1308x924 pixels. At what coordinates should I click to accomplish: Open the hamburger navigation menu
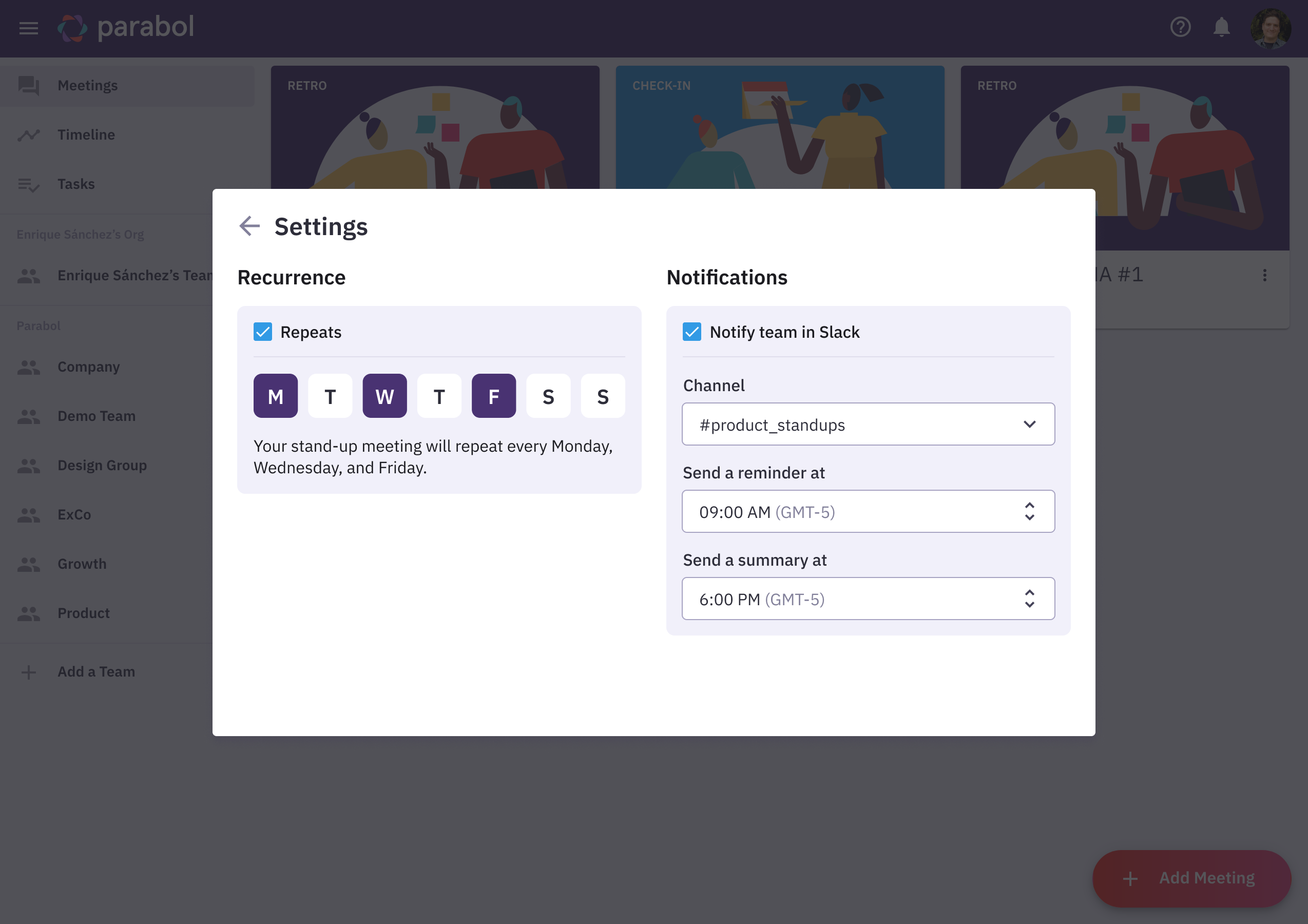click(28, 28)
